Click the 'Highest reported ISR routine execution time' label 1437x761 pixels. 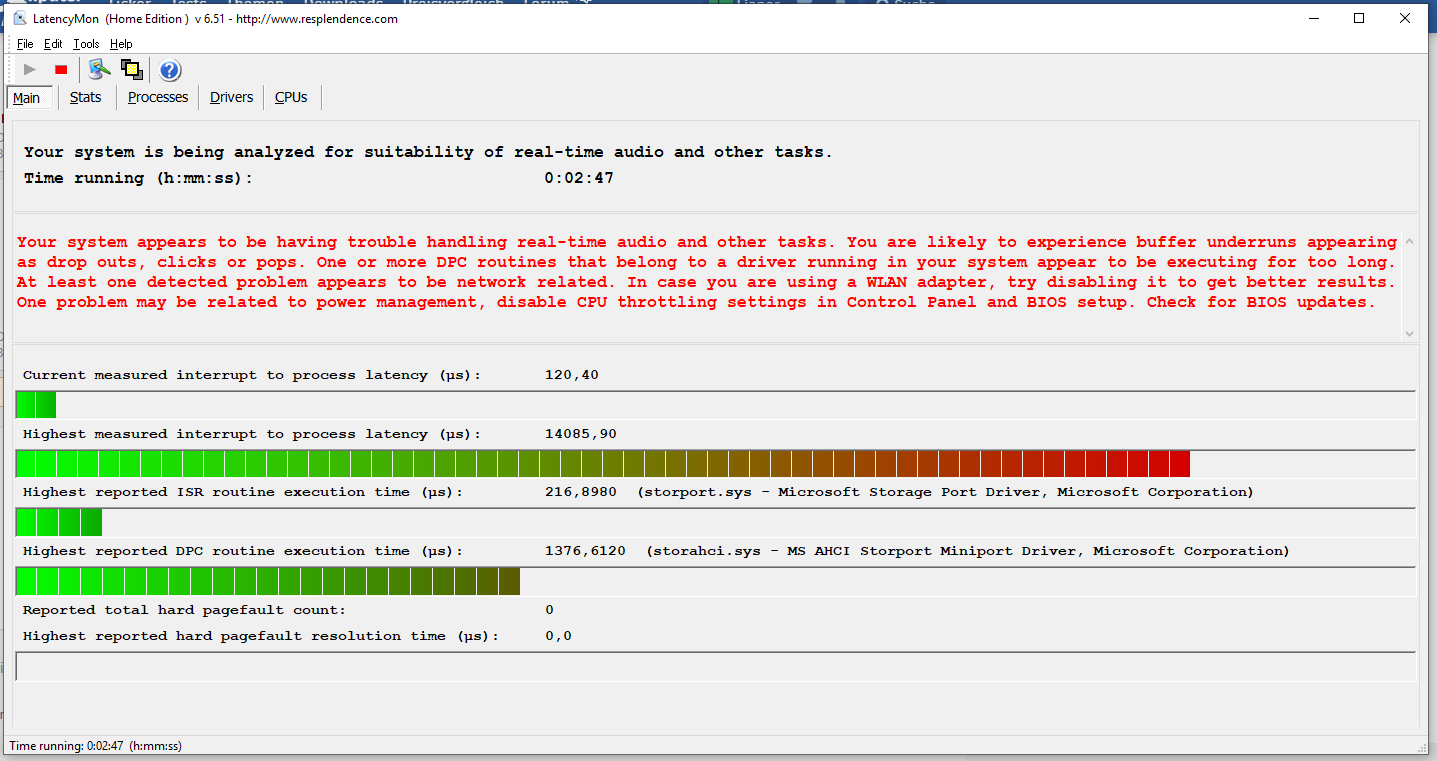[x=243, y=492]
